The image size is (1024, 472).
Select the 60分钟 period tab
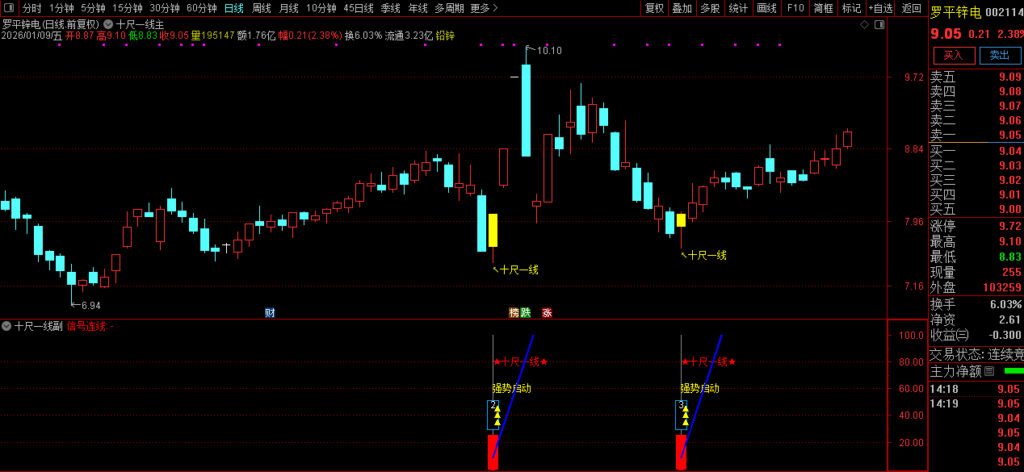point(202,8)
